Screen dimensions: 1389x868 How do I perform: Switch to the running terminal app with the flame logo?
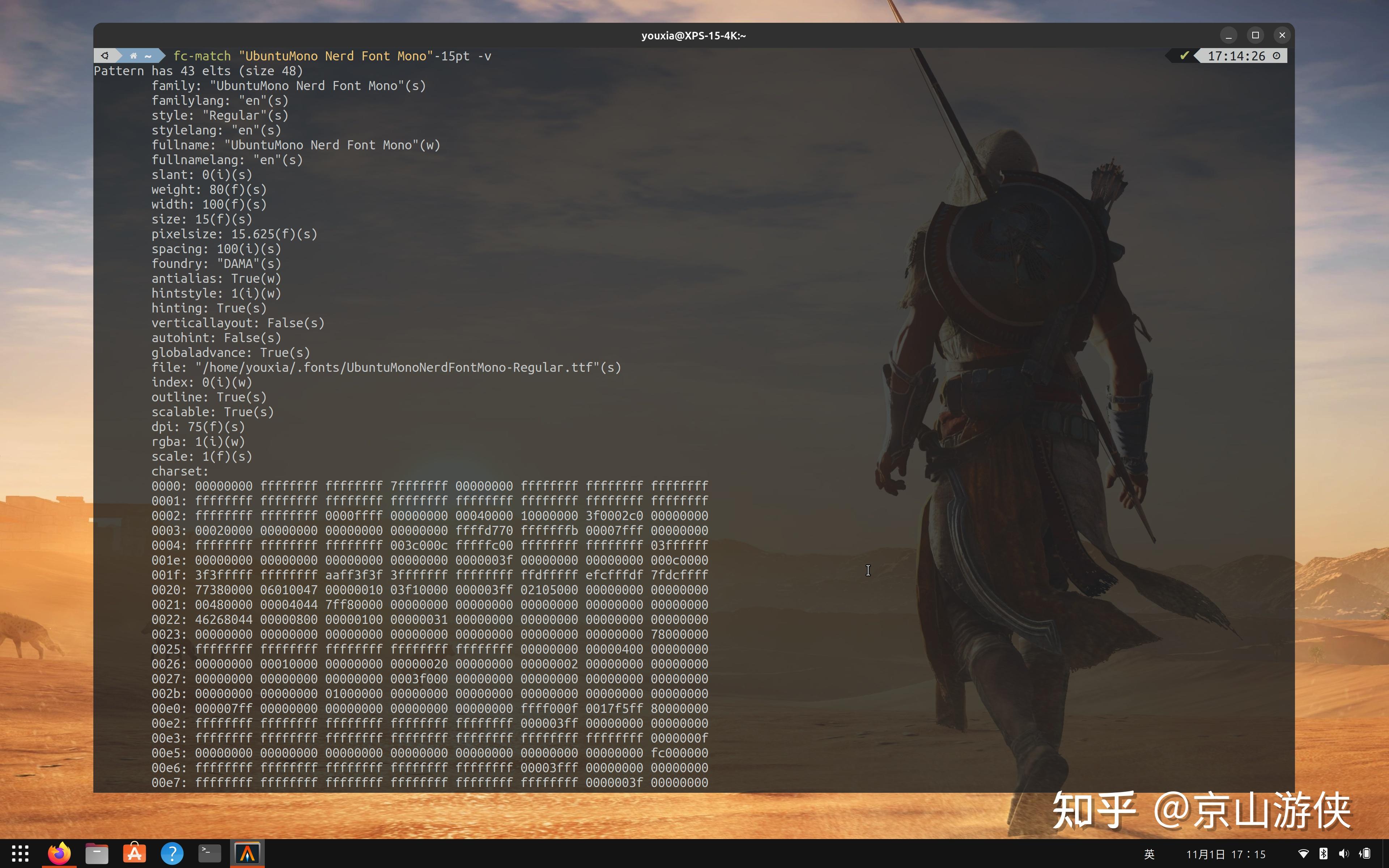pos(247,854)
